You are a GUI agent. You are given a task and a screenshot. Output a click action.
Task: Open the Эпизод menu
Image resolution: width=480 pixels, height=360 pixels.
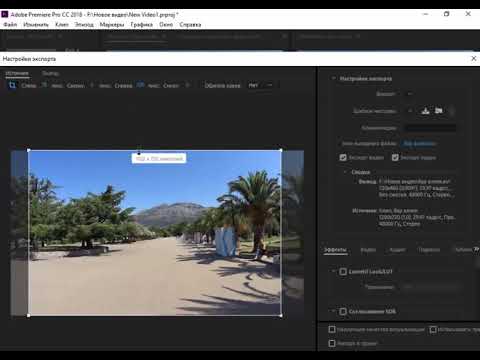pos(84,24)
